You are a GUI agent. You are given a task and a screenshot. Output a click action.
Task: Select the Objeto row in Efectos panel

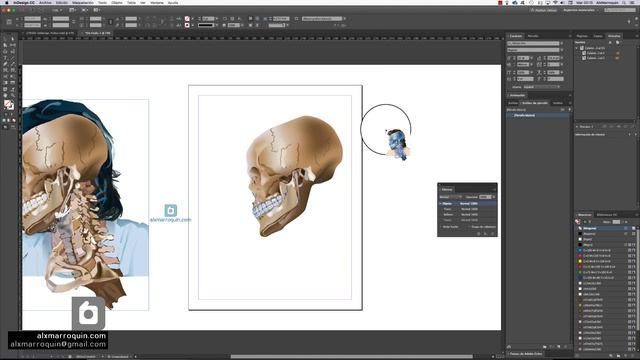(468, 203)
